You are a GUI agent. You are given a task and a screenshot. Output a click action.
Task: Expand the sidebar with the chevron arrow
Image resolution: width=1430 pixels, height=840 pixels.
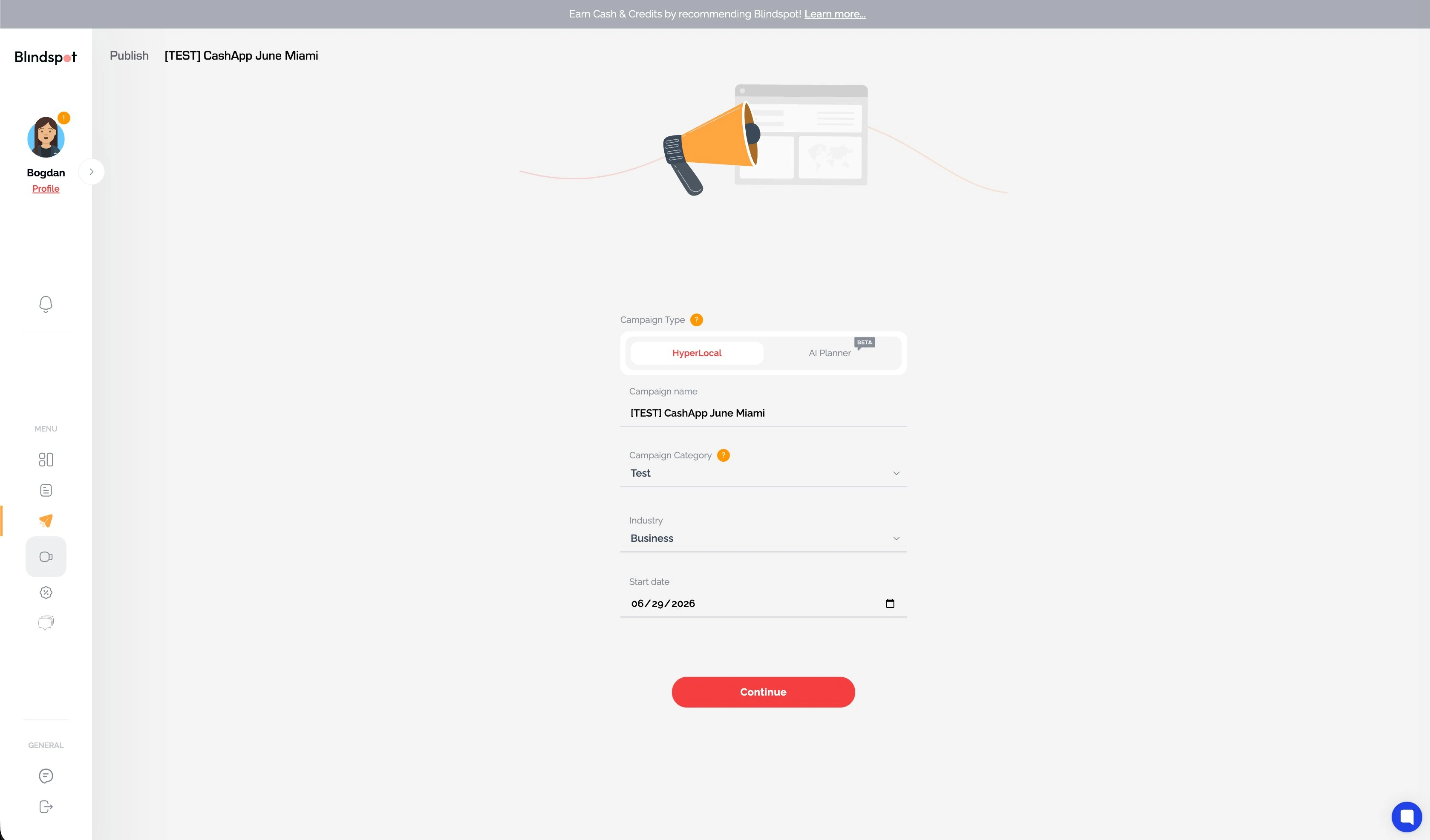pos(91,172)
